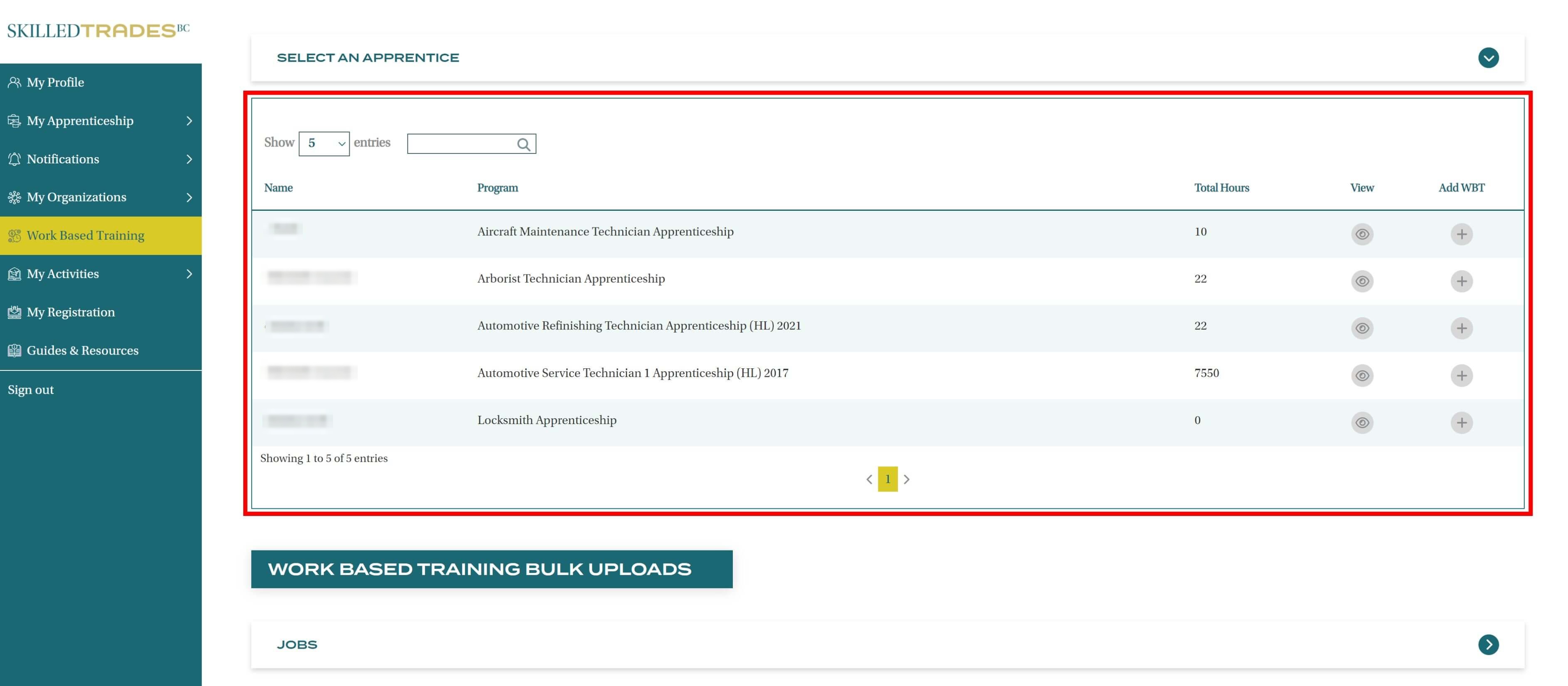Image resolution: width=1568 pixels, height=686 pixels.
Task: Click the search magnifier icon
Action: coord(523,144)
